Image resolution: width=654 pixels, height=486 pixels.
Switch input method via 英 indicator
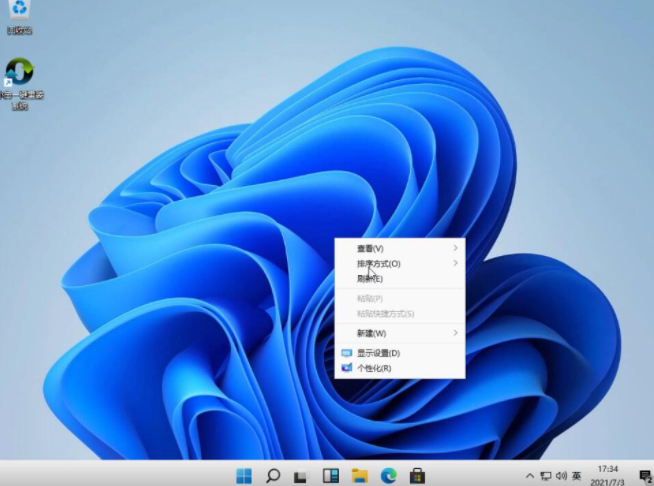coord(576,476)
